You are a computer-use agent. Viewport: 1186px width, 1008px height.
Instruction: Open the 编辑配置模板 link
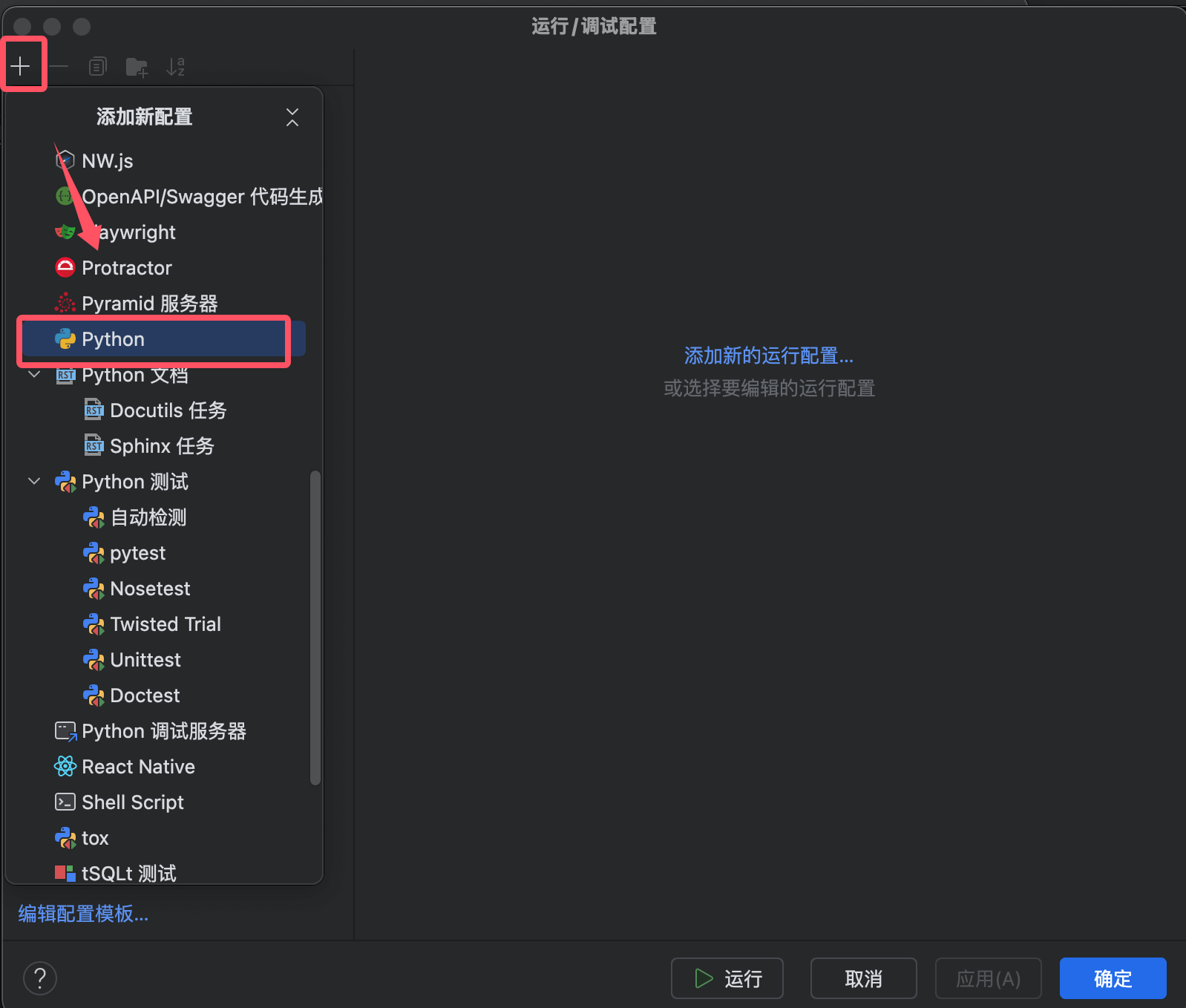pyautogui.click(x=83, y=914)
